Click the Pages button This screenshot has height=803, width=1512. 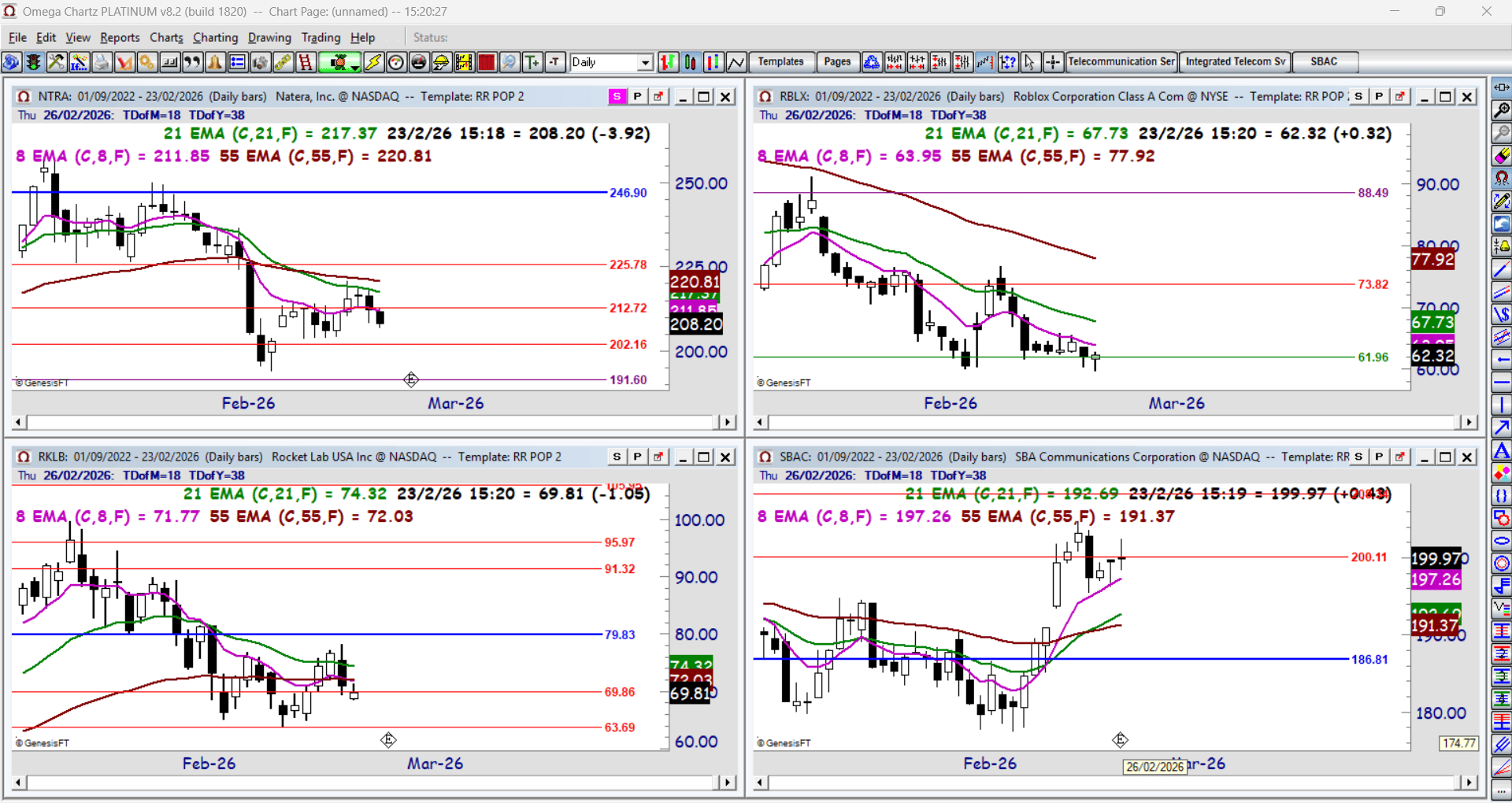(x=837, y=61)
